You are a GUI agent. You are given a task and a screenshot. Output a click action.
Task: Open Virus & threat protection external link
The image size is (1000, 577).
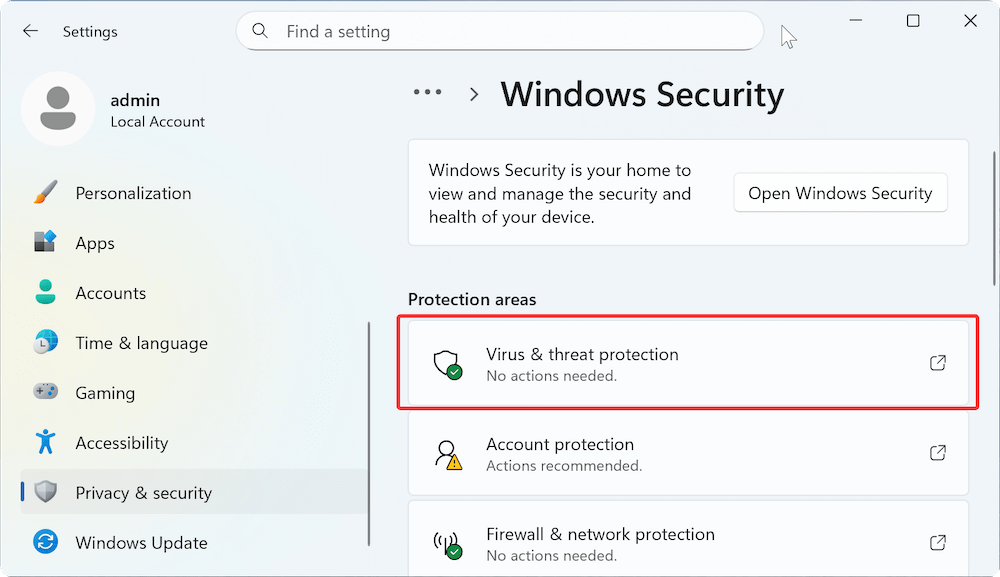938,363
